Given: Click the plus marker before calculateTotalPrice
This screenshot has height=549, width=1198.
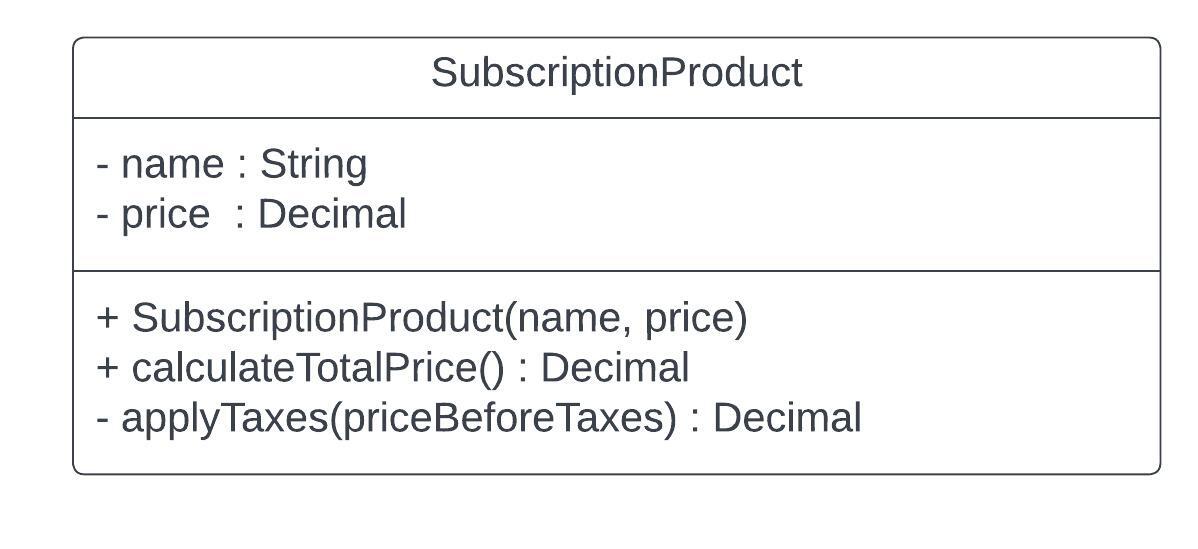Looking at the screenshot, I should click(x=108, y=369).
